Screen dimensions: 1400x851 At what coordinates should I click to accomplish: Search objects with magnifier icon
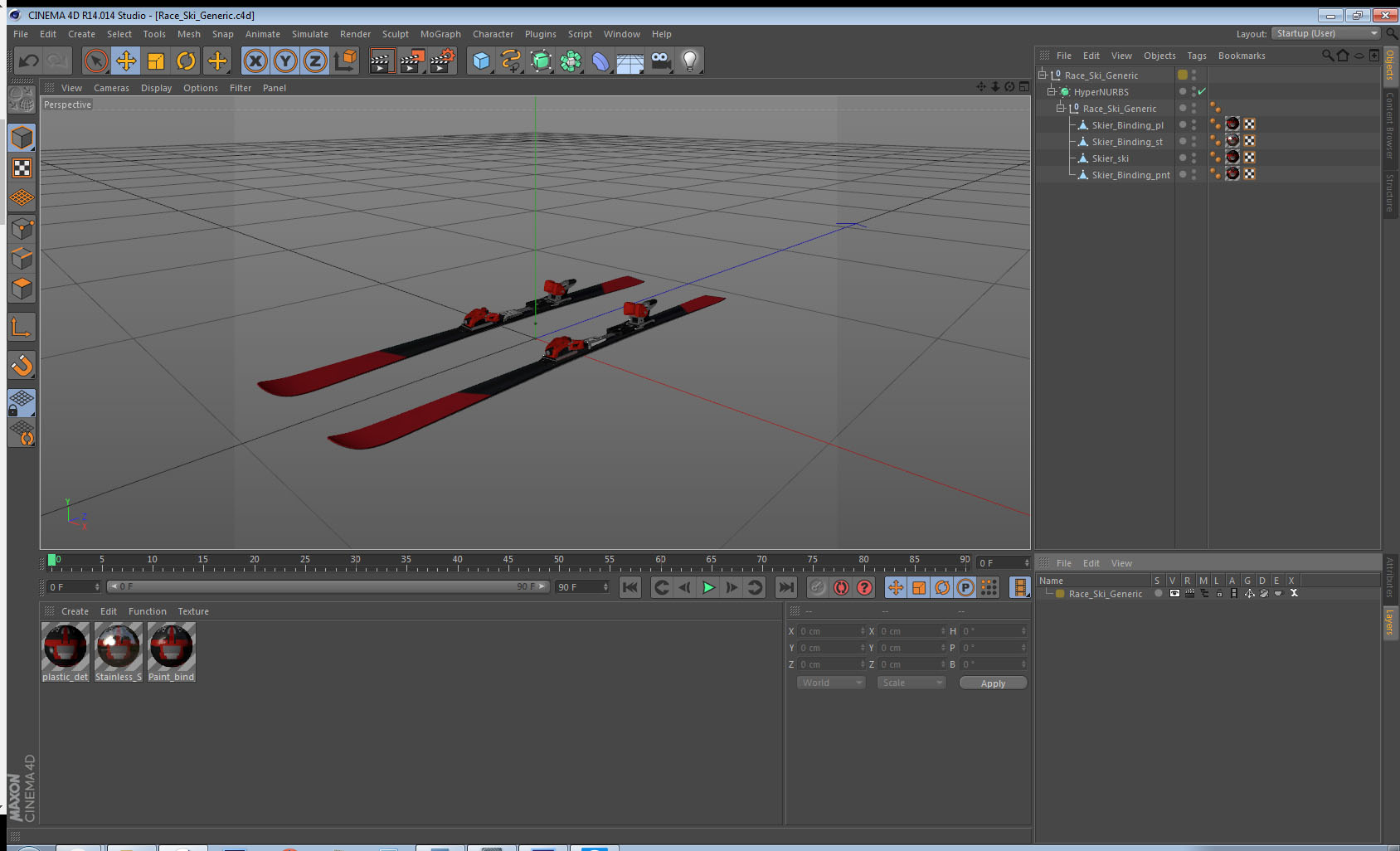pos(1328,56)
